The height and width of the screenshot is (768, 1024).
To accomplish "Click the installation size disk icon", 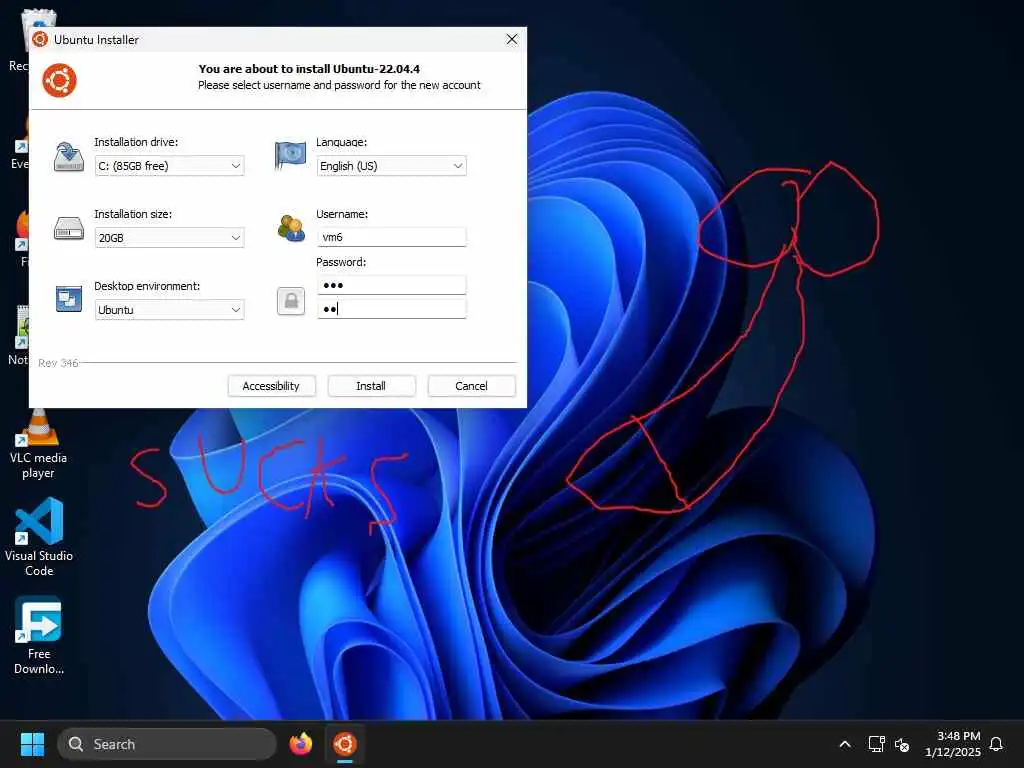I will (69, 229).
